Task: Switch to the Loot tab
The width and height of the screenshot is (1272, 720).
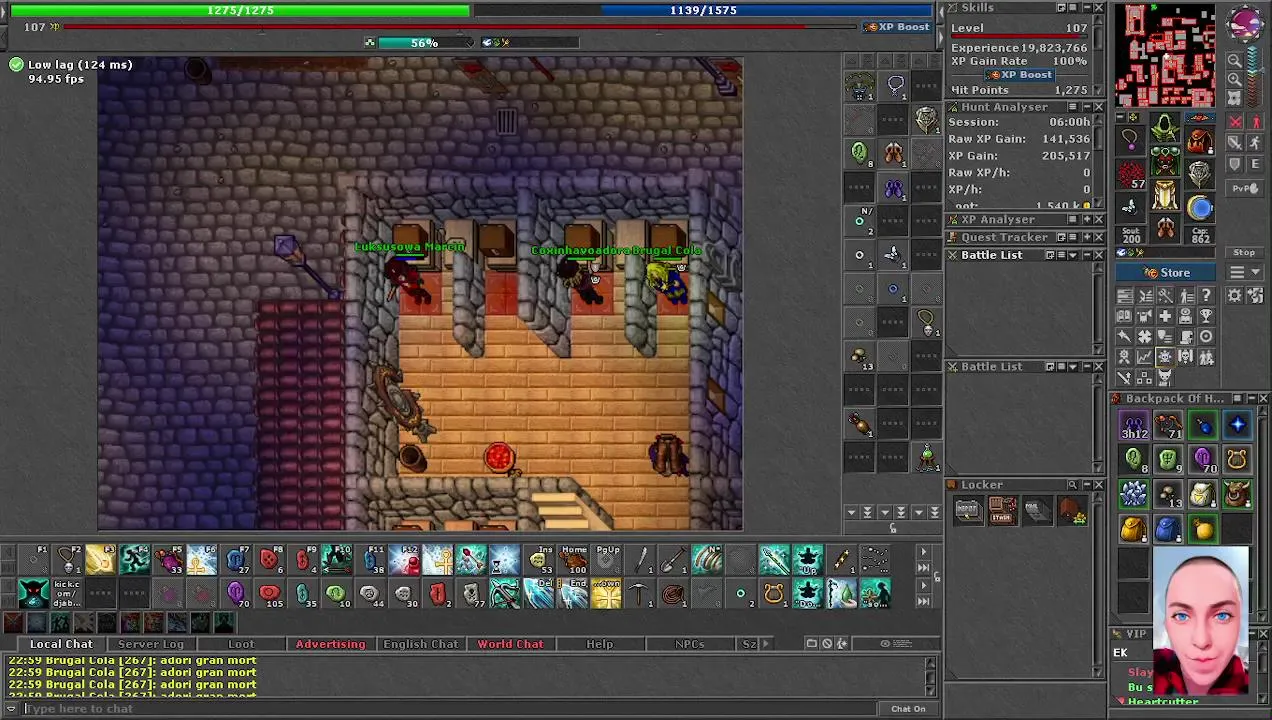Action: [x=241, y=644]
